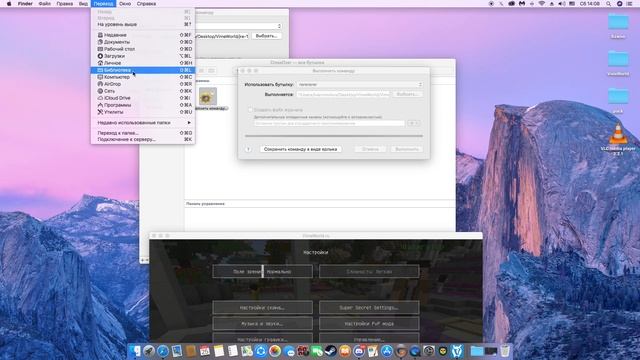640x360 pixels.
Task: Open the dropdown in the back command window
Action: 239,26
